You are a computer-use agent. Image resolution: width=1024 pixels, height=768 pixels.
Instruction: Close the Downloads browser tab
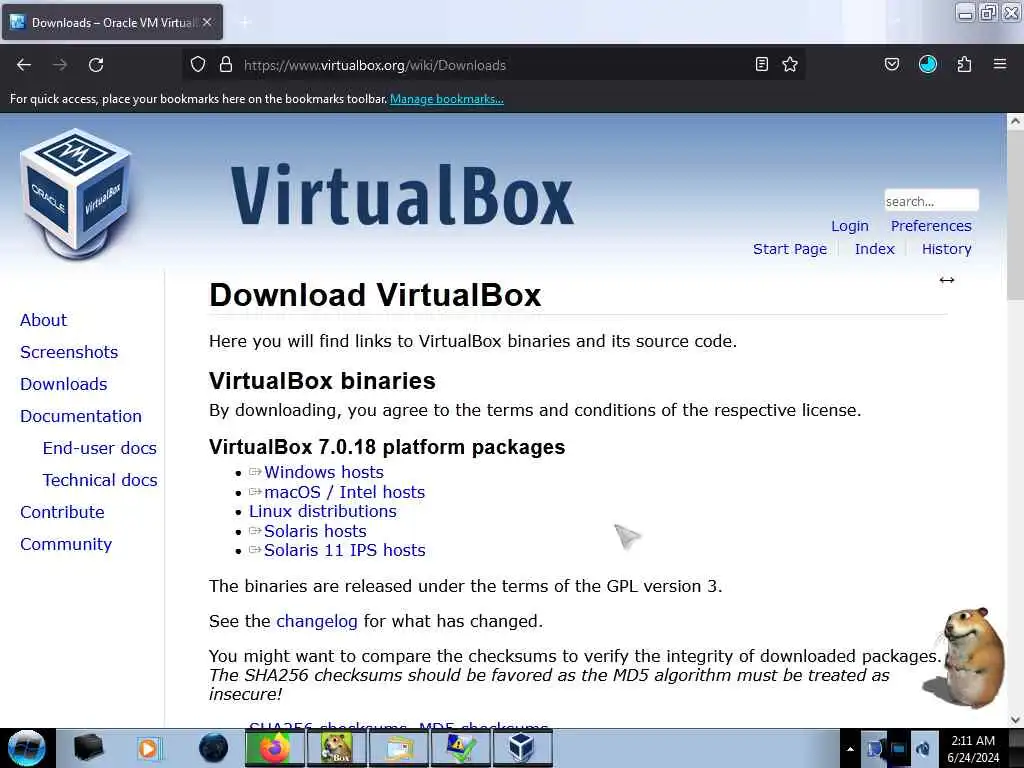click(207, 22)
